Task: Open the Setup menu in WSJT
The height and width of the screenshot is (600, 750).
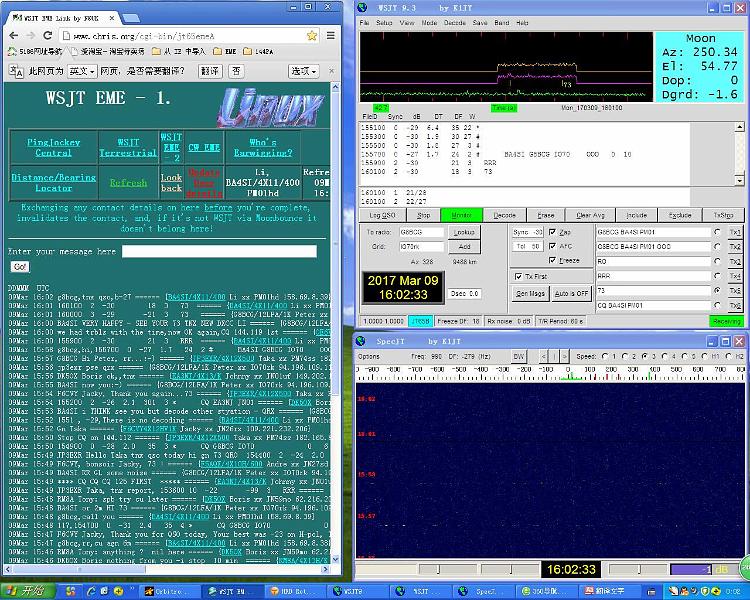Action: [x=384, y=22]
